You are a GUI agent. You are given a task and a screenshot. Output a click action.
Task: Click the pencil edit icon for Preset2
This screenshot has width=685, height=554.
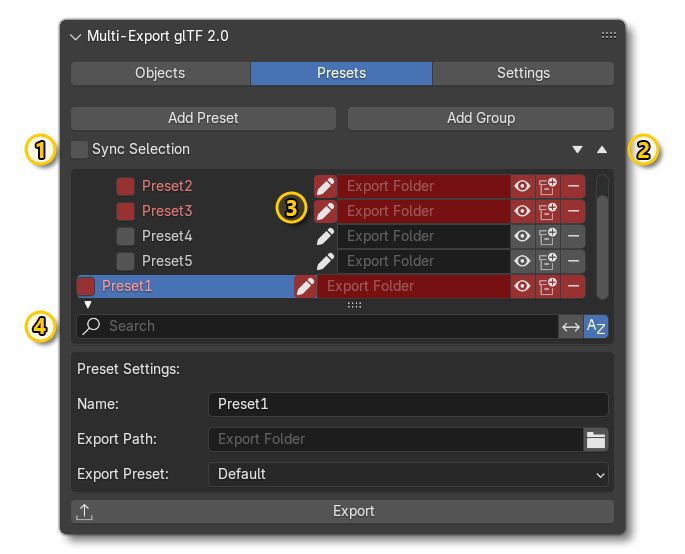click(x=325, y=187)
